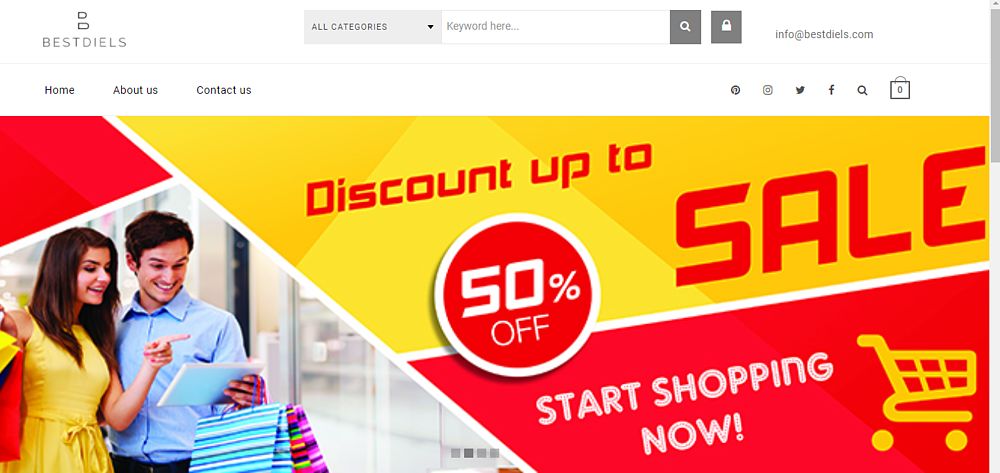Click the padlock account button
The width and height of the screenshot is (1000, 473).
(726, 27)
